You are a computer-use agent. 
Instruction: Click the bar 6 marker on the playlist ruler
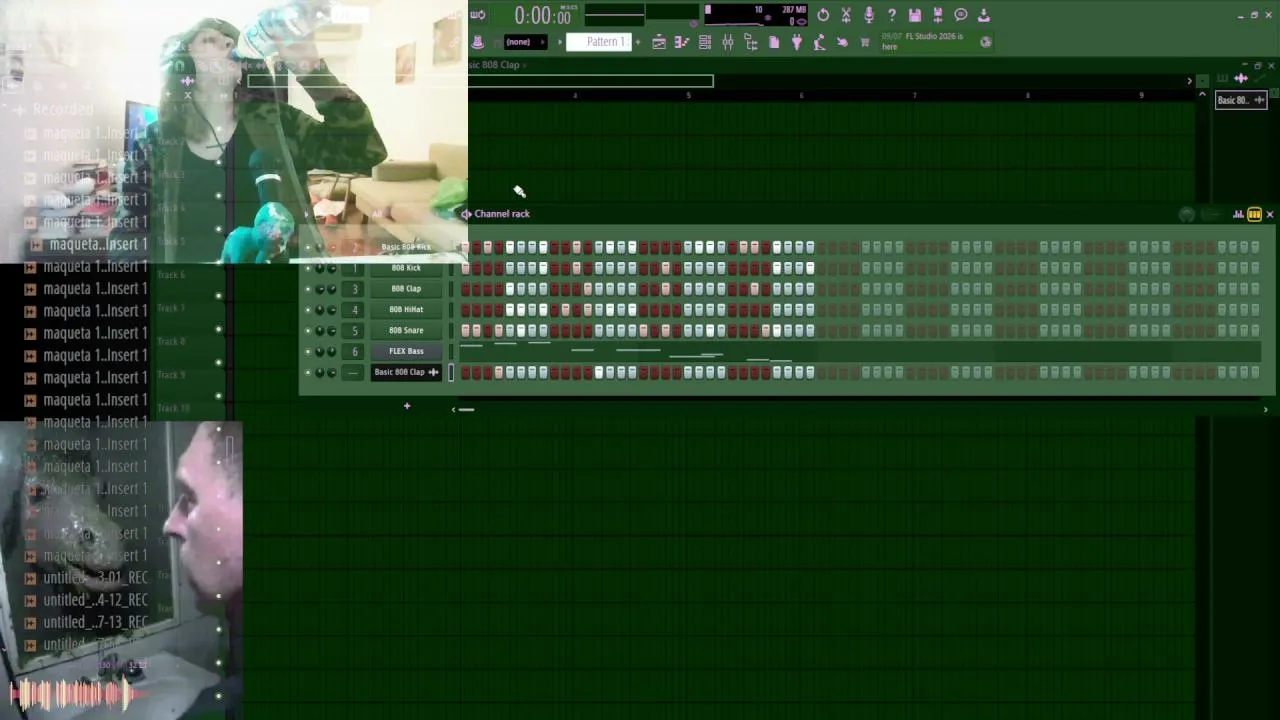coord(801,95)
